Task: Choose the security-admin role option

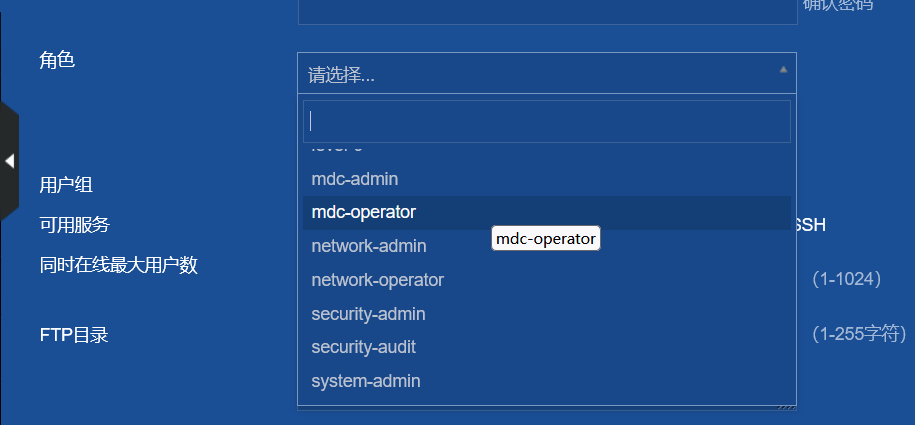Action: coord(368,314)
